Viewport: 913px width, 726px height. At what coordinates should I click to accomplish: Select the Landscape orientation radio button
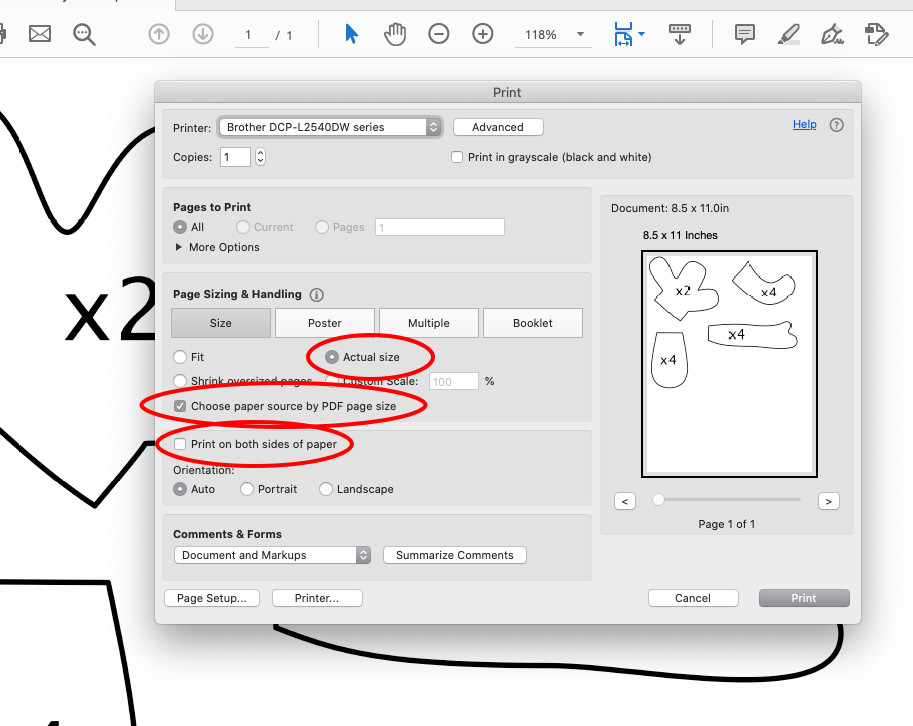(326, 489)
